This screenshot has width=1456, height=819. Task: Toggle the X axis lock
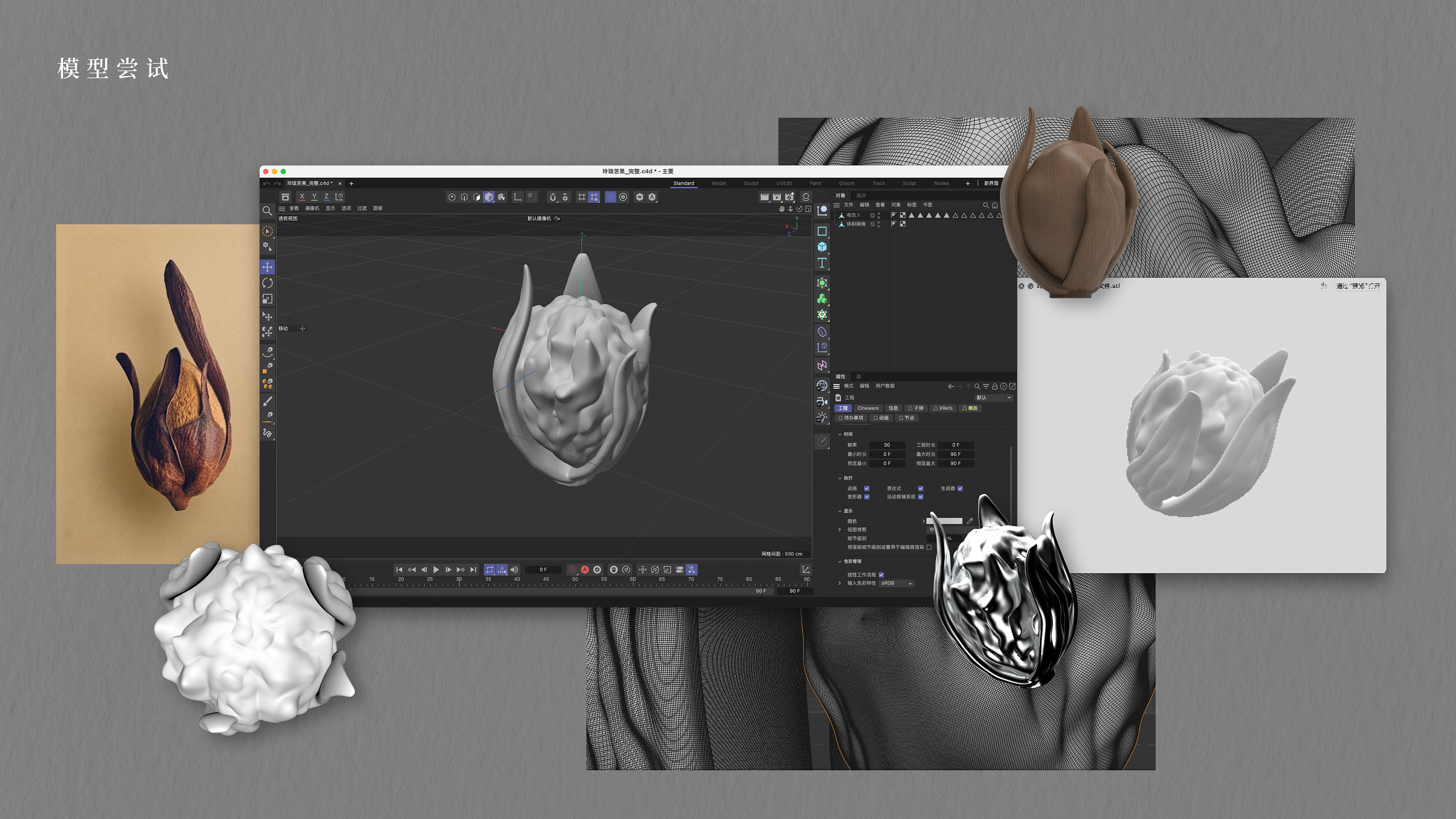pyautogui.click(x=302, y=197)
